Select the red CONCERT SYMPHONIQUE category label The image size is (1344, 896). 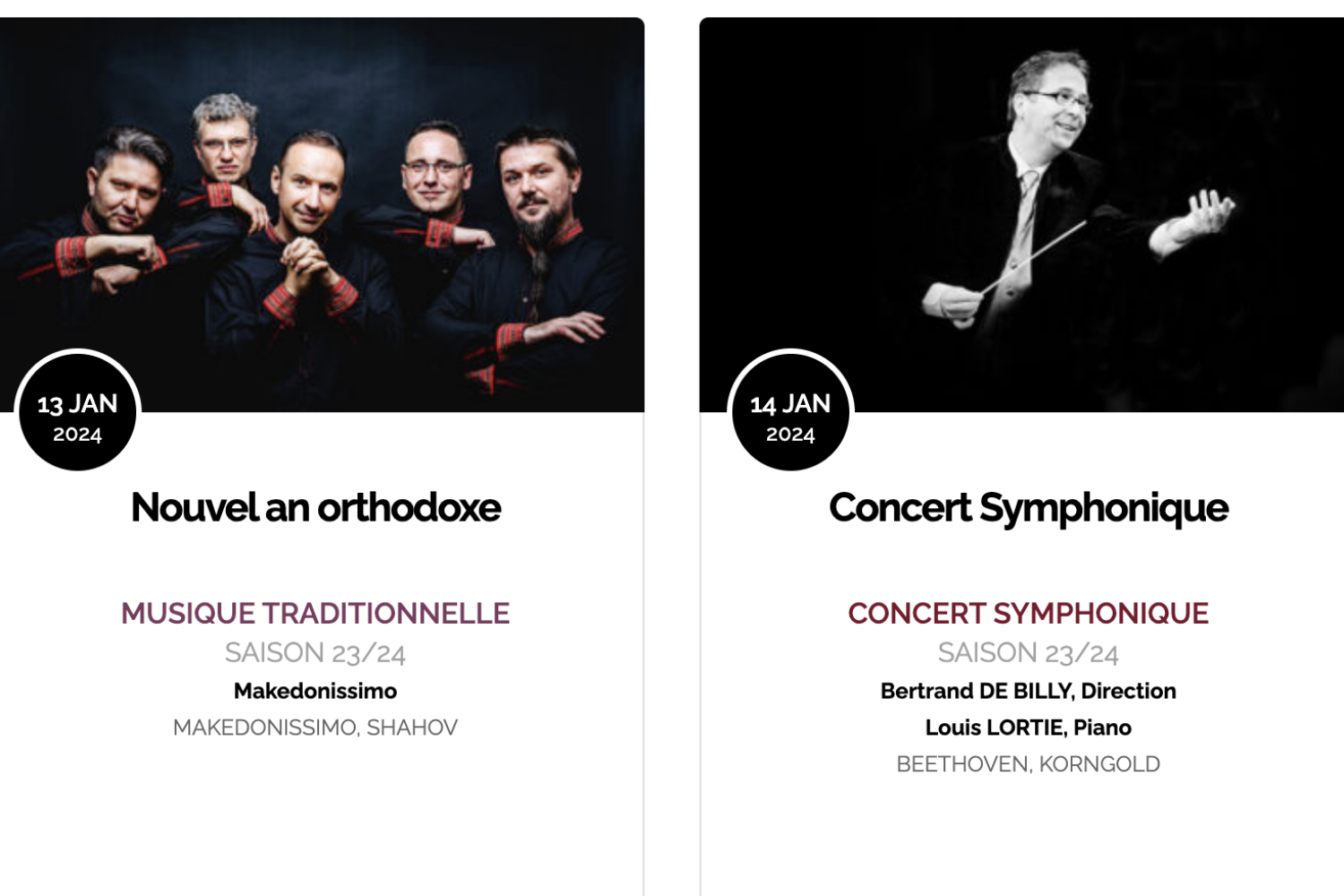[1028, 614]
